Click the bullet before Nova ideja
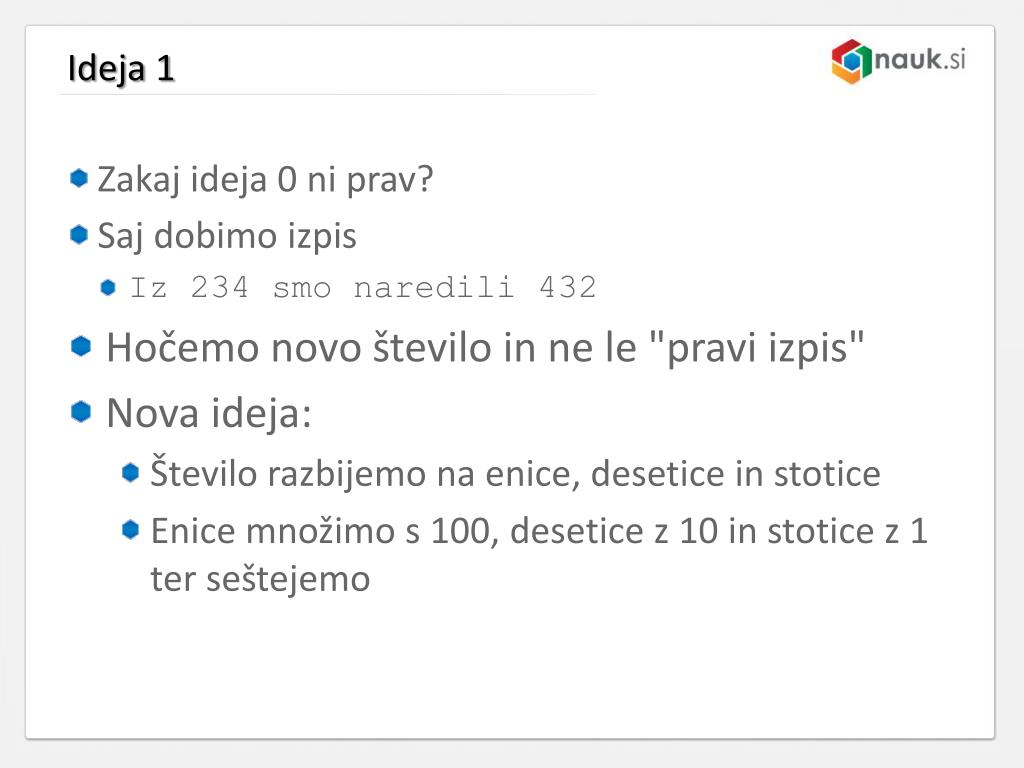The height and width of the screenshot is (768, 1024). click(81, 411)
